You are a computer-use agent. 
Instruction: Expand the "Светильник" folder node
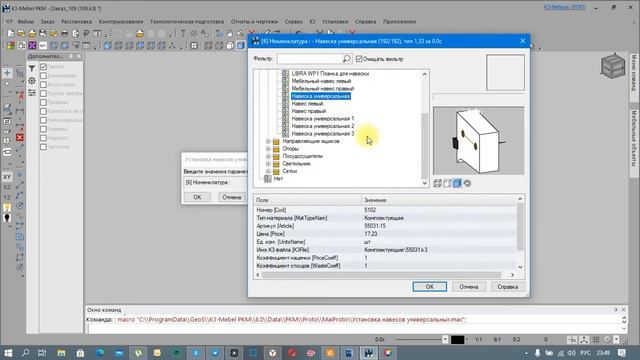click(268, 164)
